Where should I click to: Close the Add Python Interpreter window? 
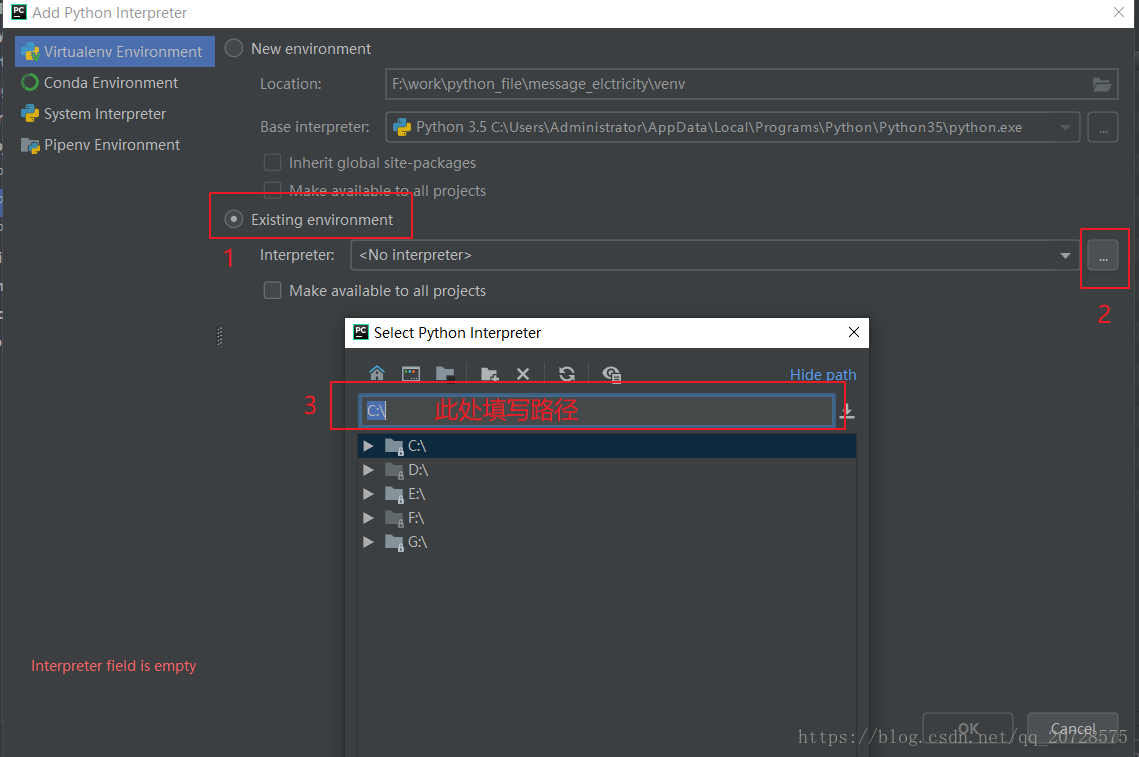1119,12
